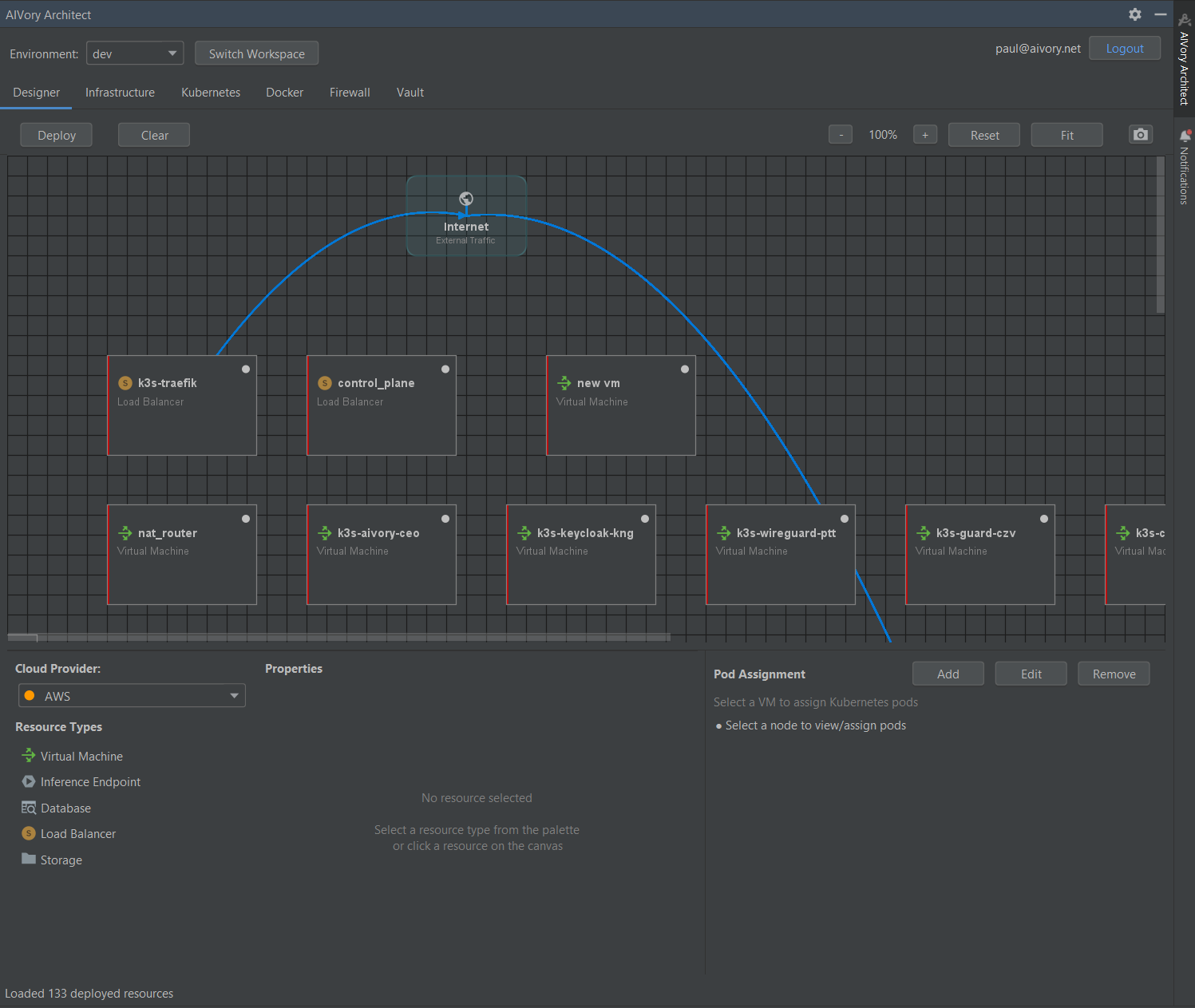Click the Notifications bell icon
The height and width of the screenshot is (1008, 1195).
(1185, 136)
